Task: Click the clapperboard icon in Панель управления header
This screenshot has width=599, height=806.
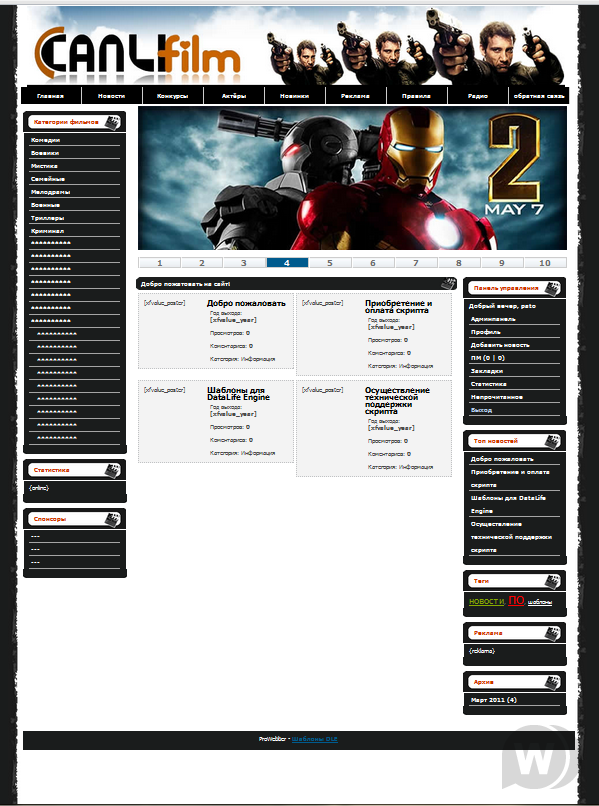Action: click(552, 288)
